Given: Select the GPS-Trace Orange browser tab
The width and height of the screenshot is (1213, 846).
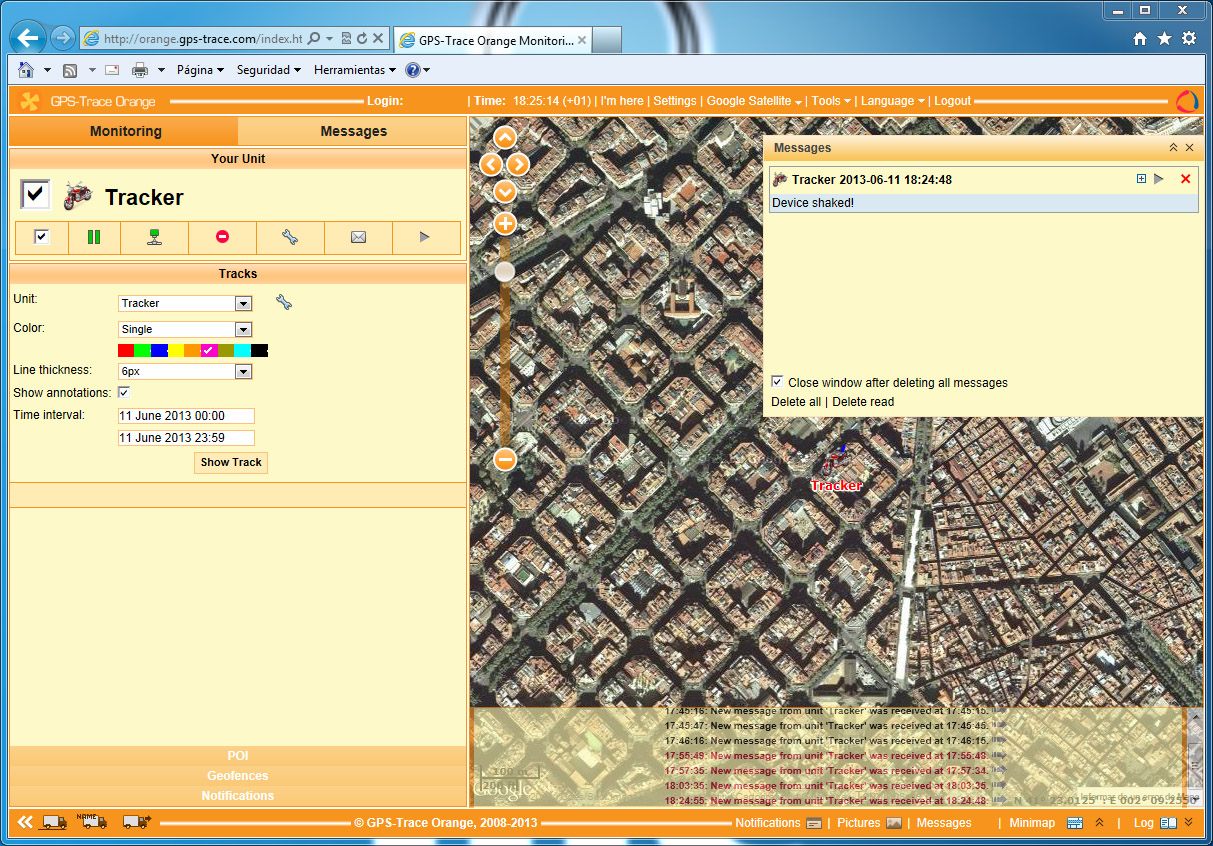Looking at the screenshot, I should (492, 40).
